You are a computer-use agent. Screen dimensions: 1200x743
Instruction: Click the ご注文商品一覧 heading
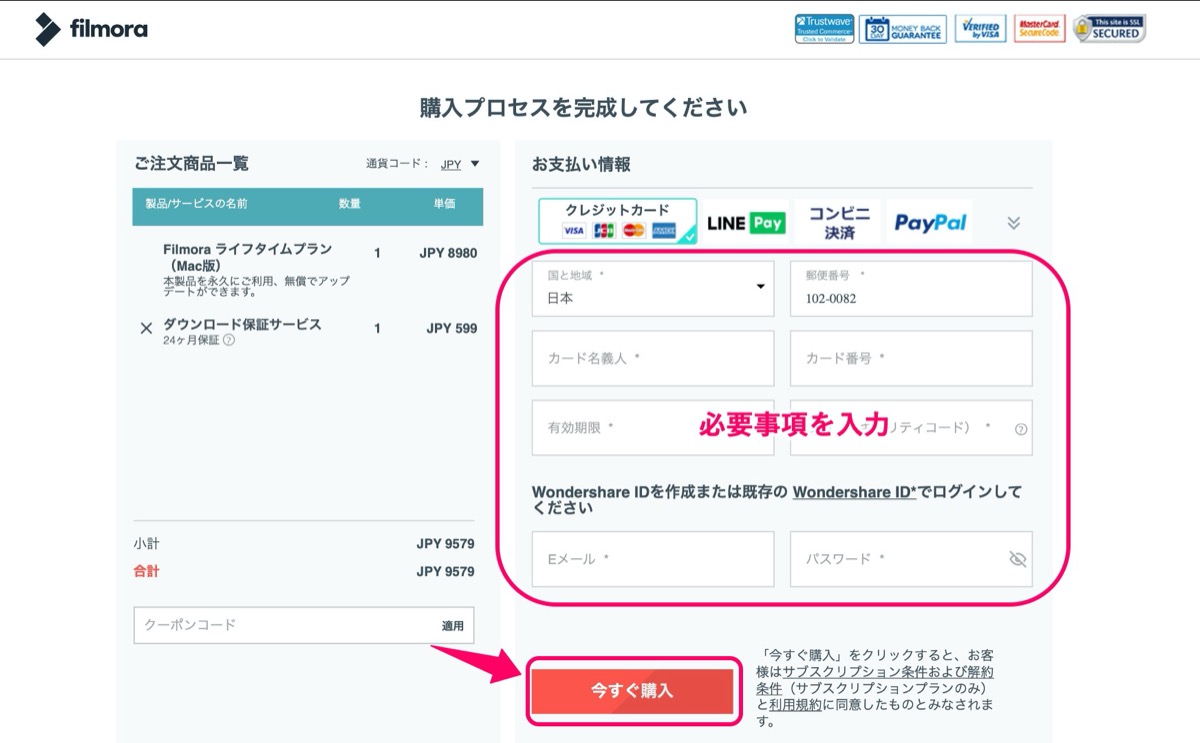pyautogui.click(x=191, y=163)
